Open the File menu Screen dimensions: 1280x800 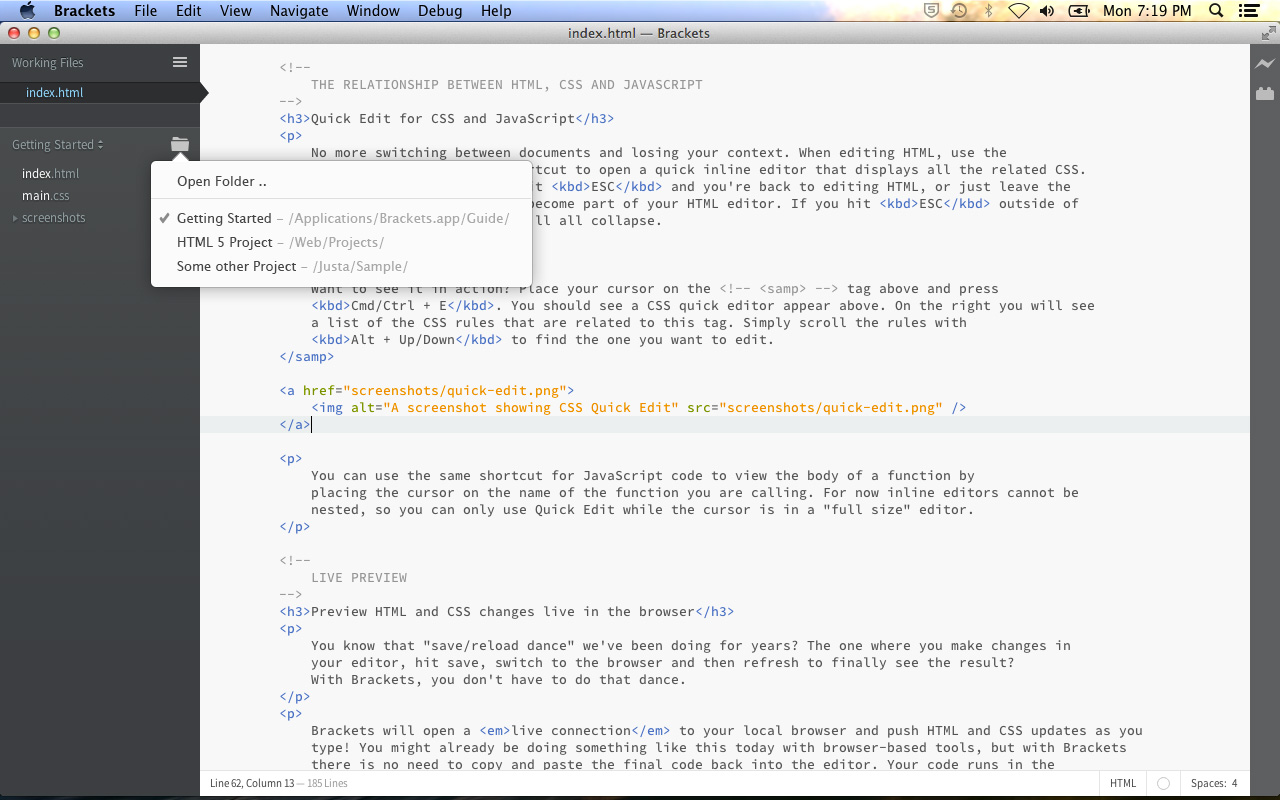pos(145,11)
